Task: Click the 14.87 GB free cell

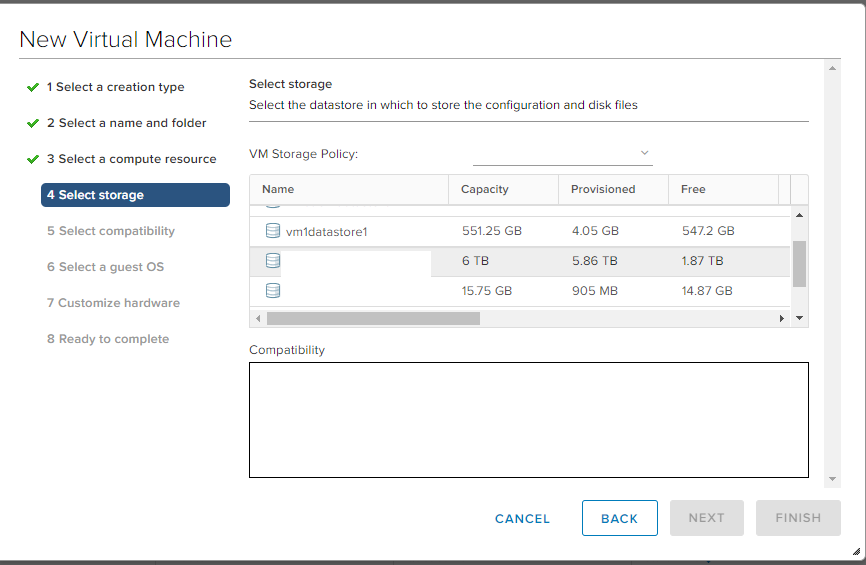Action: 707,291
